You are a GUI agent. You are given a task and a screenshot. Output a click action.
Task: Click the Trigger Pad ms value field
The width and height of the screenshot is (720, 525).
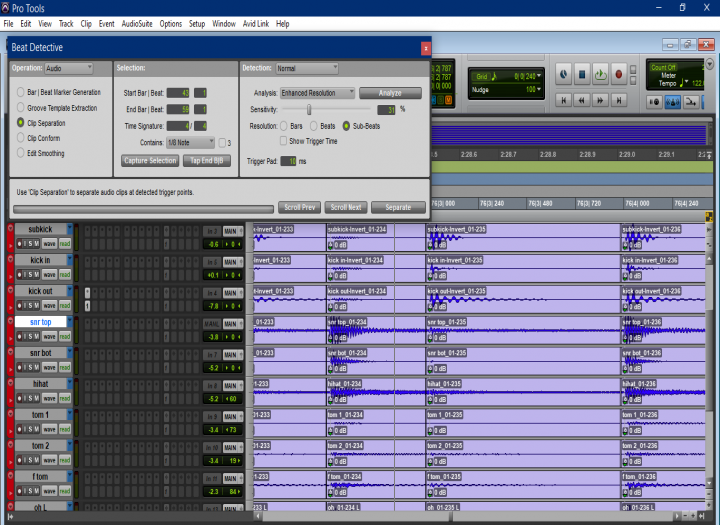point(288,161)
